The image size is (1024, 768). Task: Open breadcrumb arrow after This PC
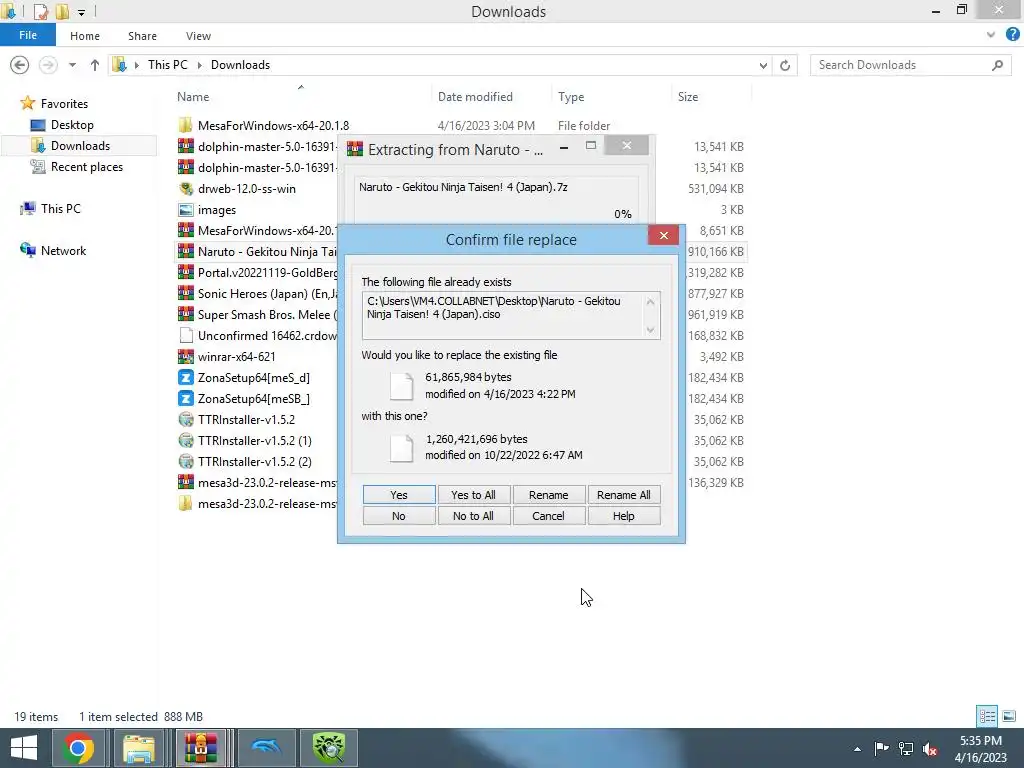point(199,65)
